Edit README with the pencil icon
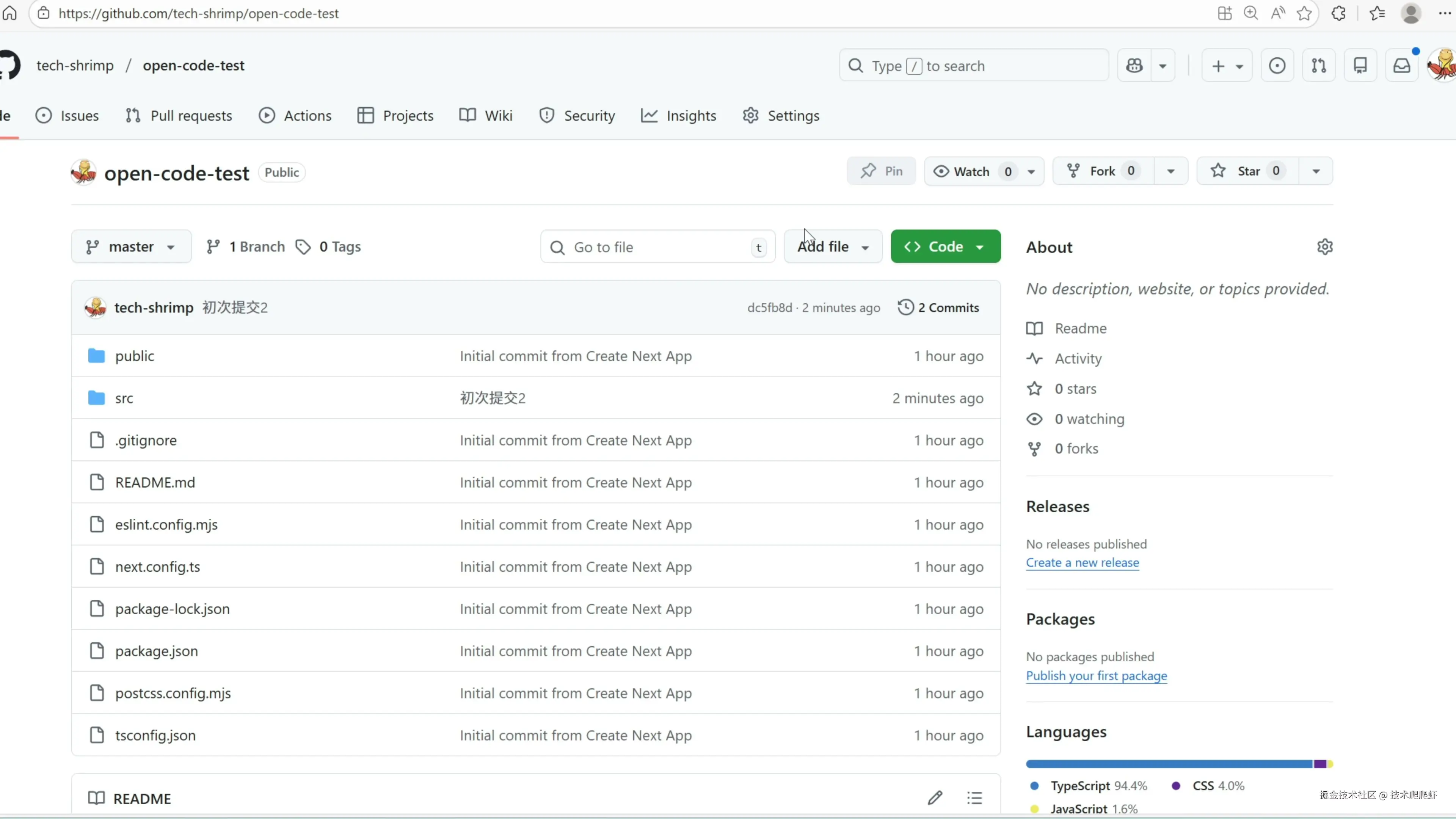1456x819 pixels. [x=935, y=797]
